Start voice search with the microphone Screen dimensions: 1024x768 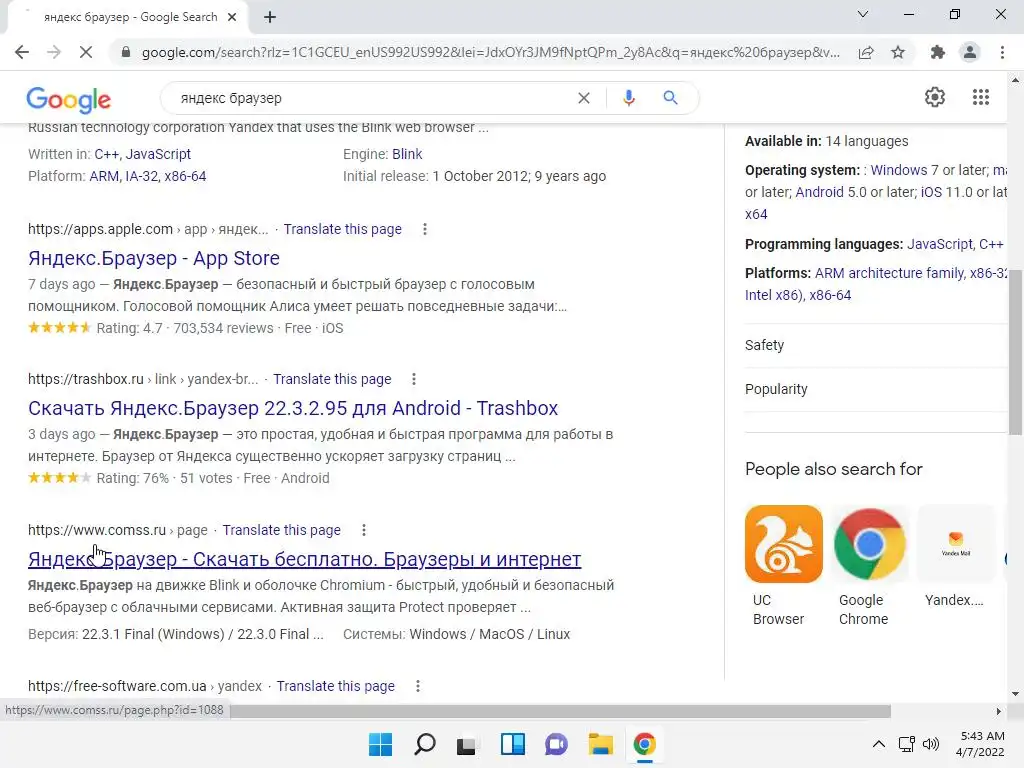click(x=628, y=98)
